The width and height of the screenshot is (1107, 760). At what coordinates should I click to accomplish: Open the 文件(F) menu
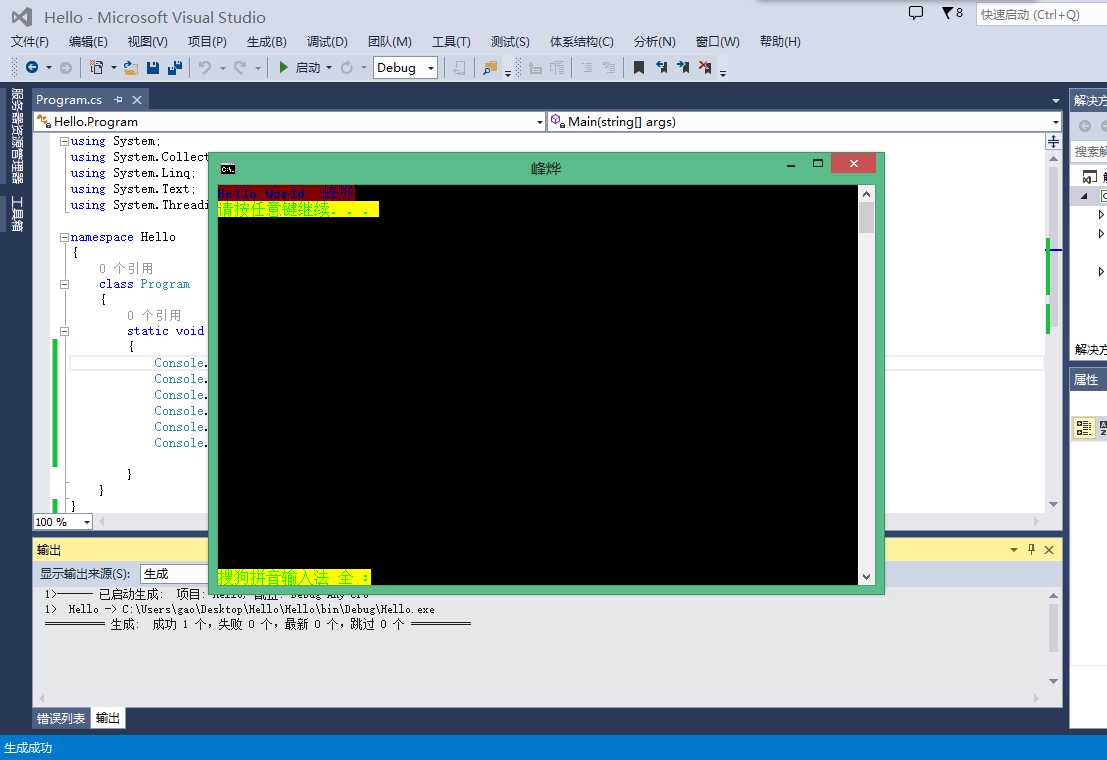click(30, 42)
